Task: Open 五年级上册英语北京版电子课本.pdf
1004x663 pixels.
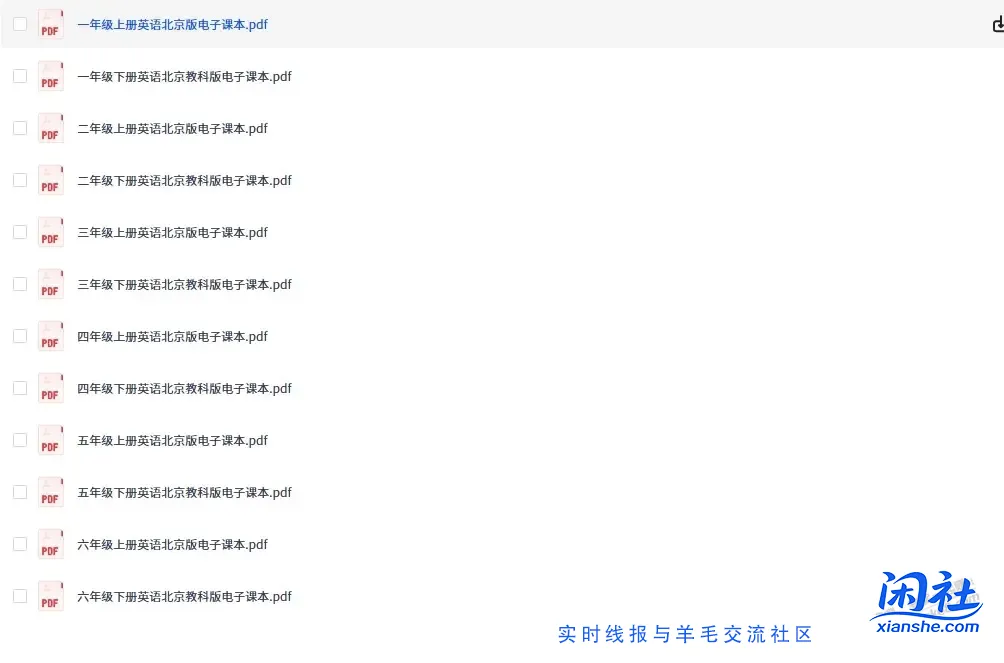Action: pos(174,440)
